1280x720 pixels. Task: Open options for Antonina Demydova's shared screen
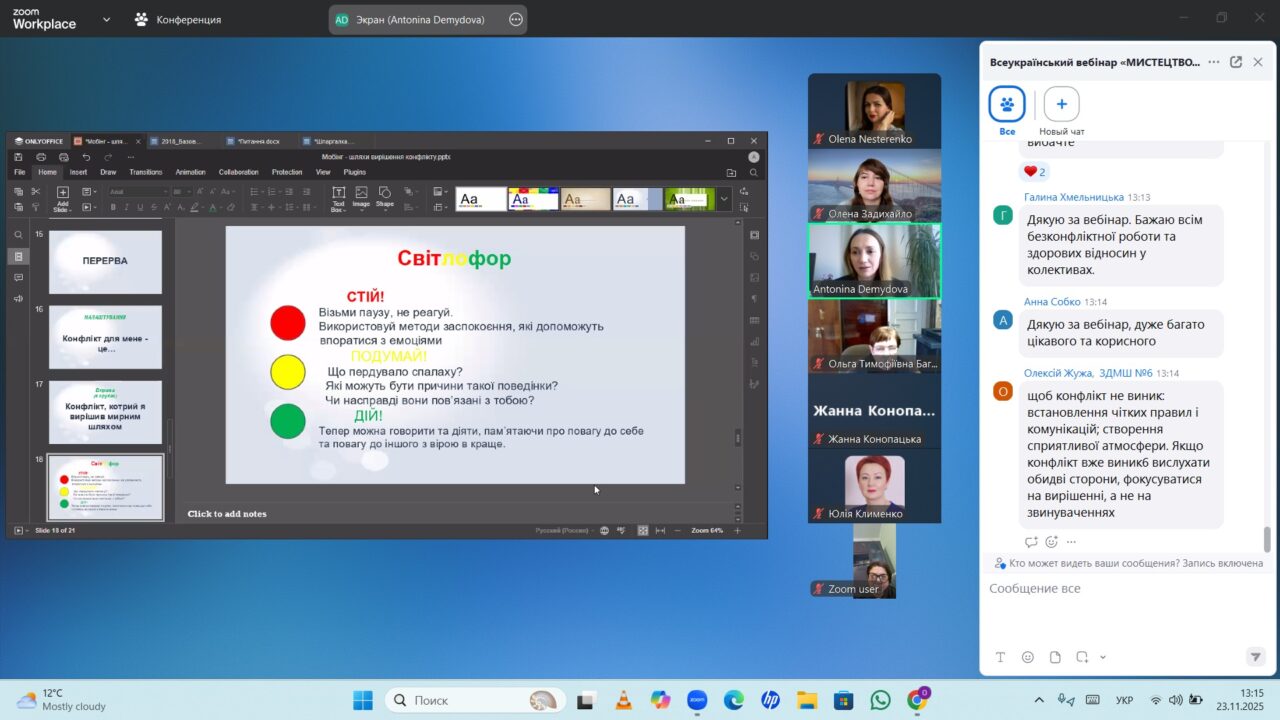515,19
